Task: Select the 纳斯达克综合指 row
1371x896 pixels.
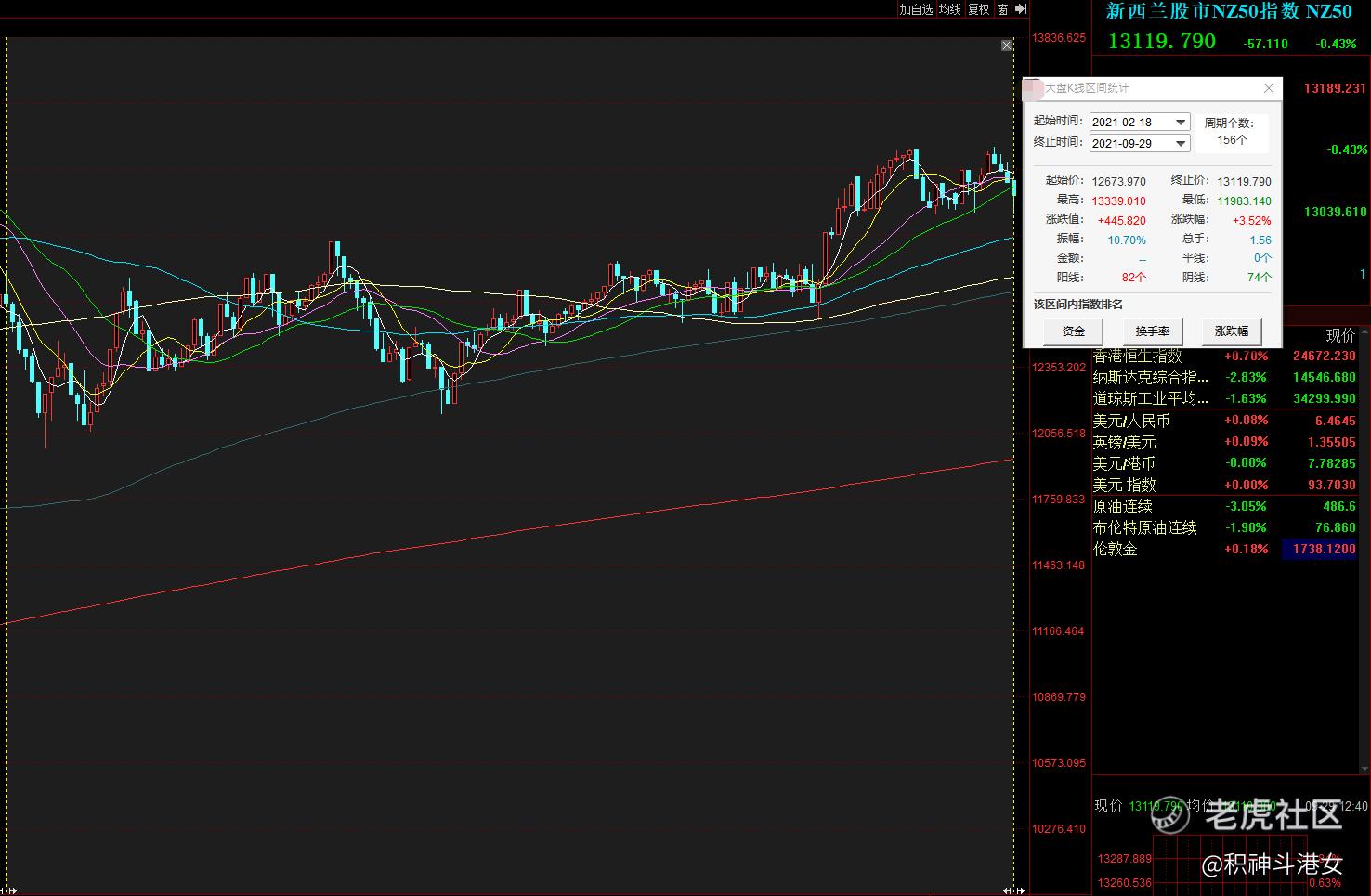Action: coord(1224,377)
